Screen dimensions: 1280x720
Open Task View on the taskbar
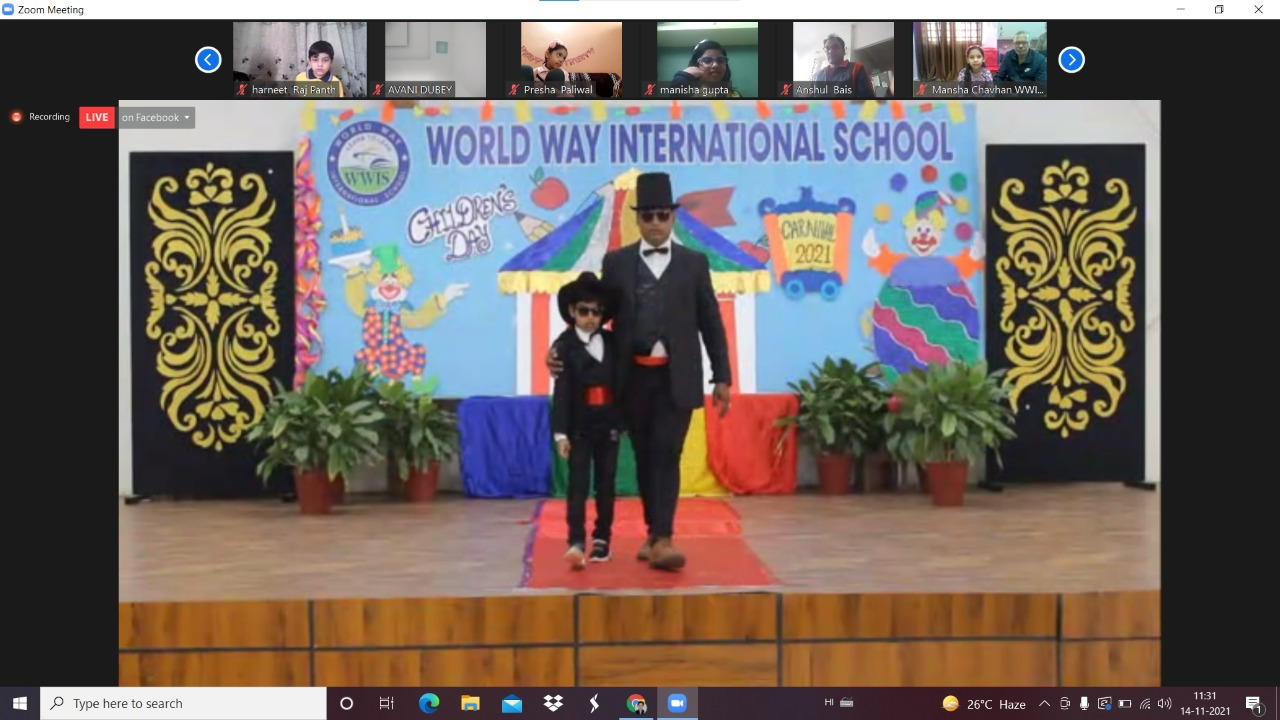387,703
